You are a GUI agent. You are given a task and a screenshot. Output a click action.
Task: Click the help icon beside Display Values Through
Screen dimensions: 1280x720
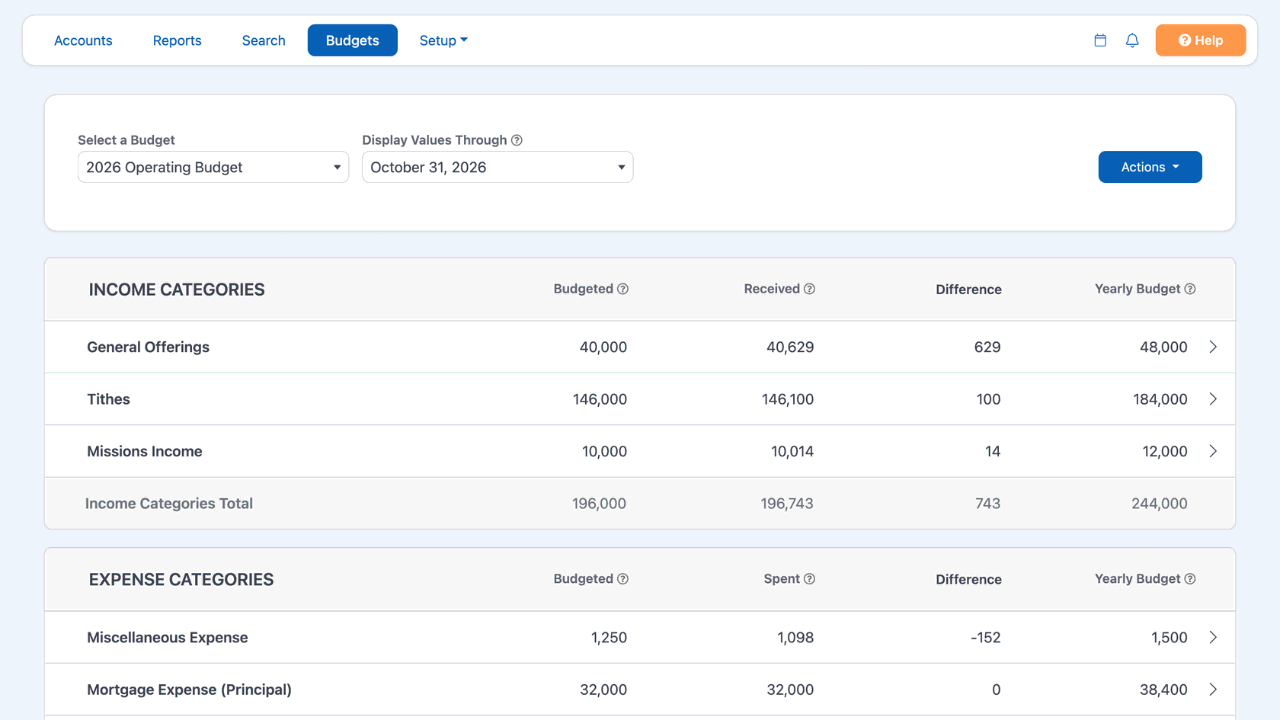[517, 141]
